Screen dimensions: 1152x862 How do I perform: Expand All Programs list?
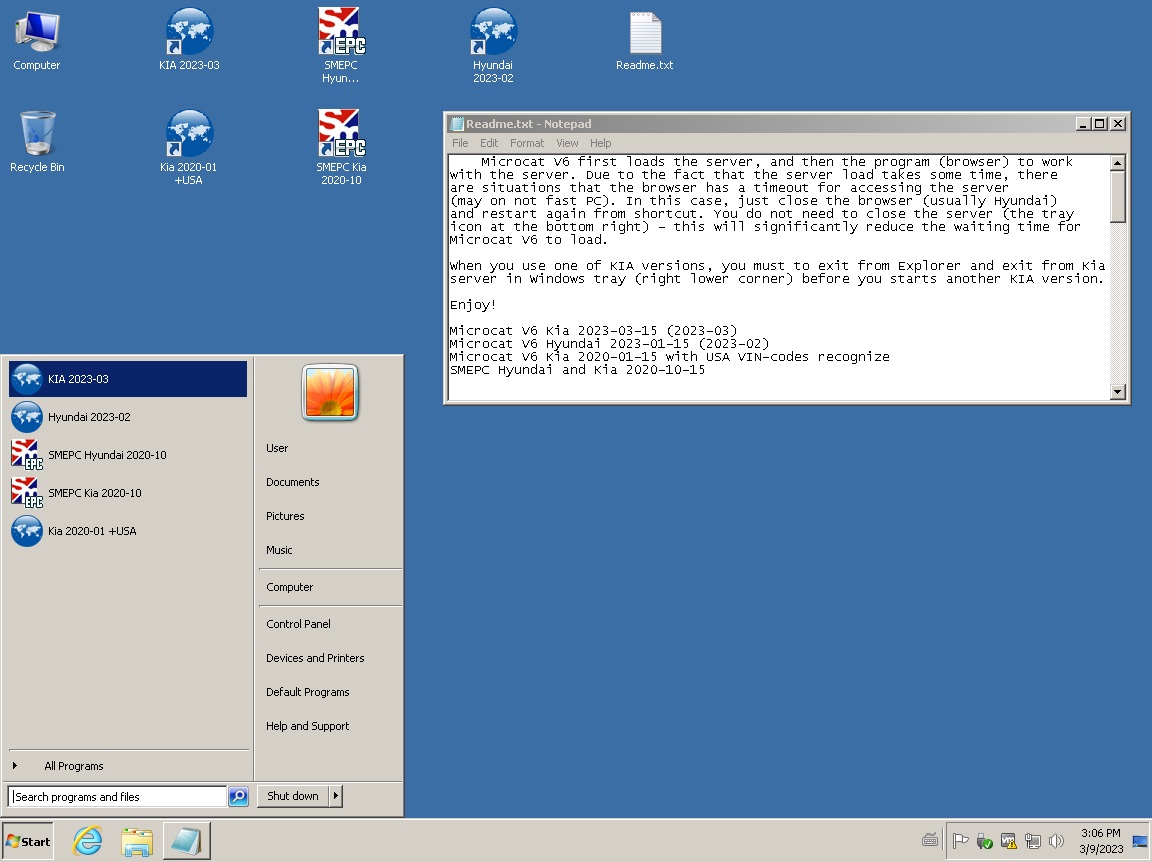(x=128, y=766)
